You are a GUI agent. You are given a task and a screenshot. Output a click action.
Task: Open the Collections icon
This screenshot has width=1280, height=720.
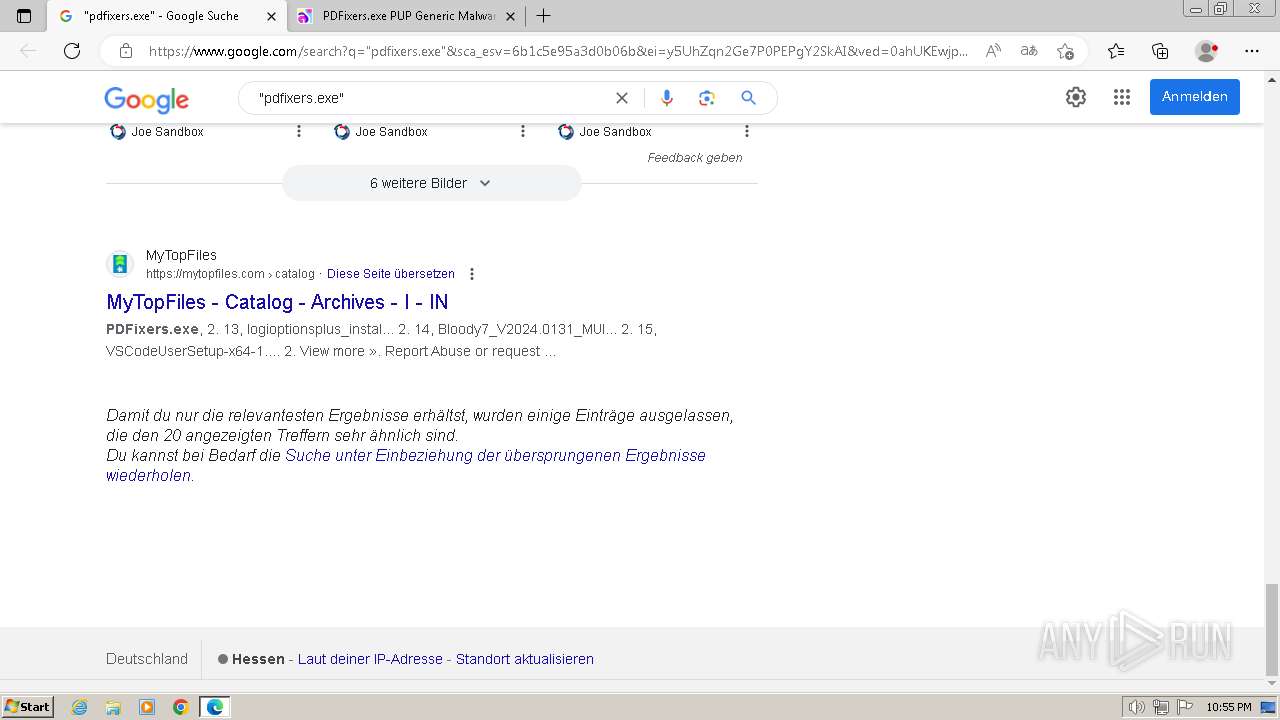[1160, 51]
